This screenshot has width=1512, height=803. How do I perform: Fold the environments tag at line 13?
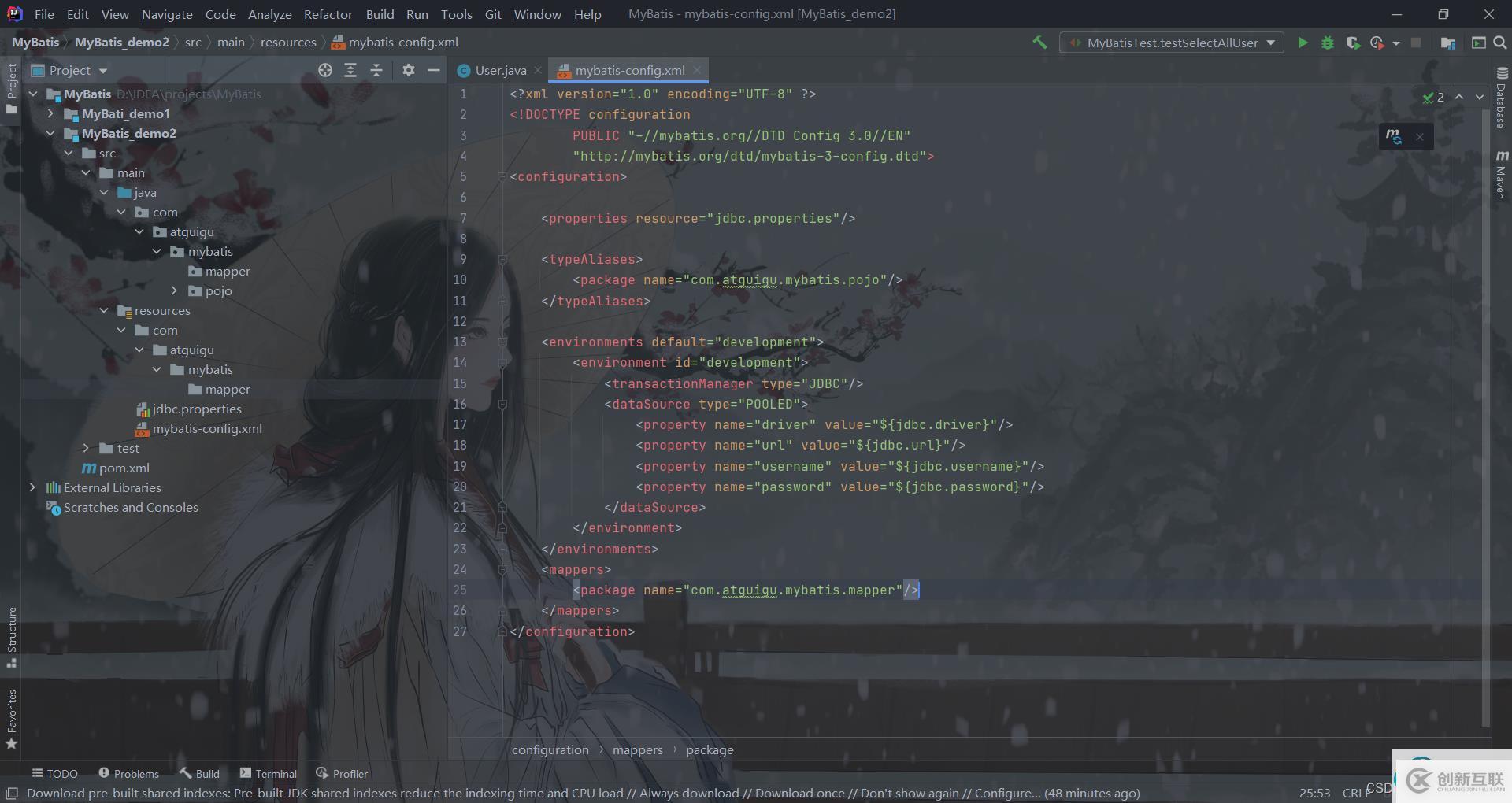pyautogui.click(x=502, y=342)
